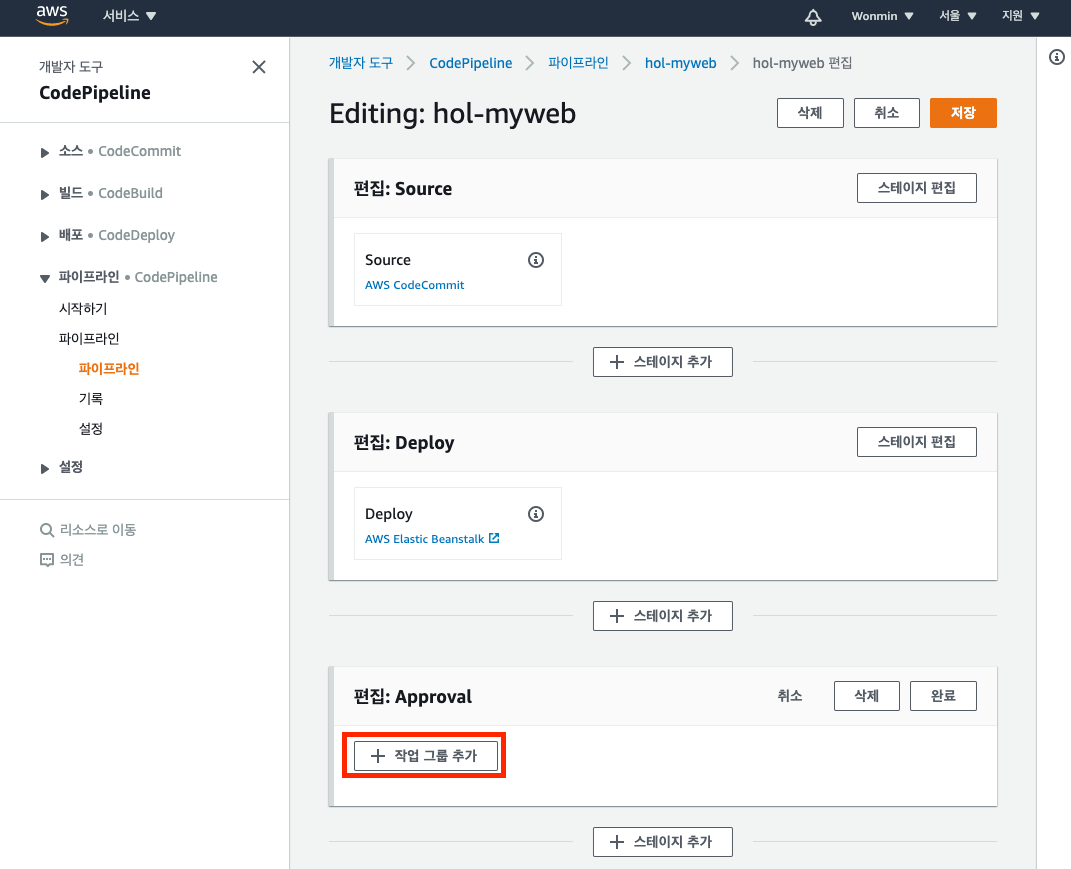
Task: Open the AWS CodeCommit link
Action: 415,285
